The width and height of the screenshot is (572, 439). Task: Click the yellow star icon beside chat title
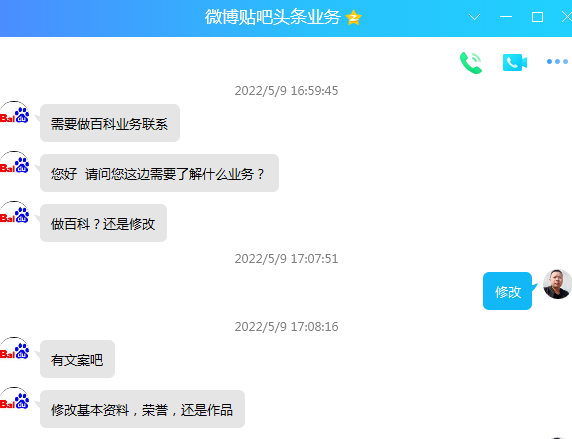pos(353,17)
